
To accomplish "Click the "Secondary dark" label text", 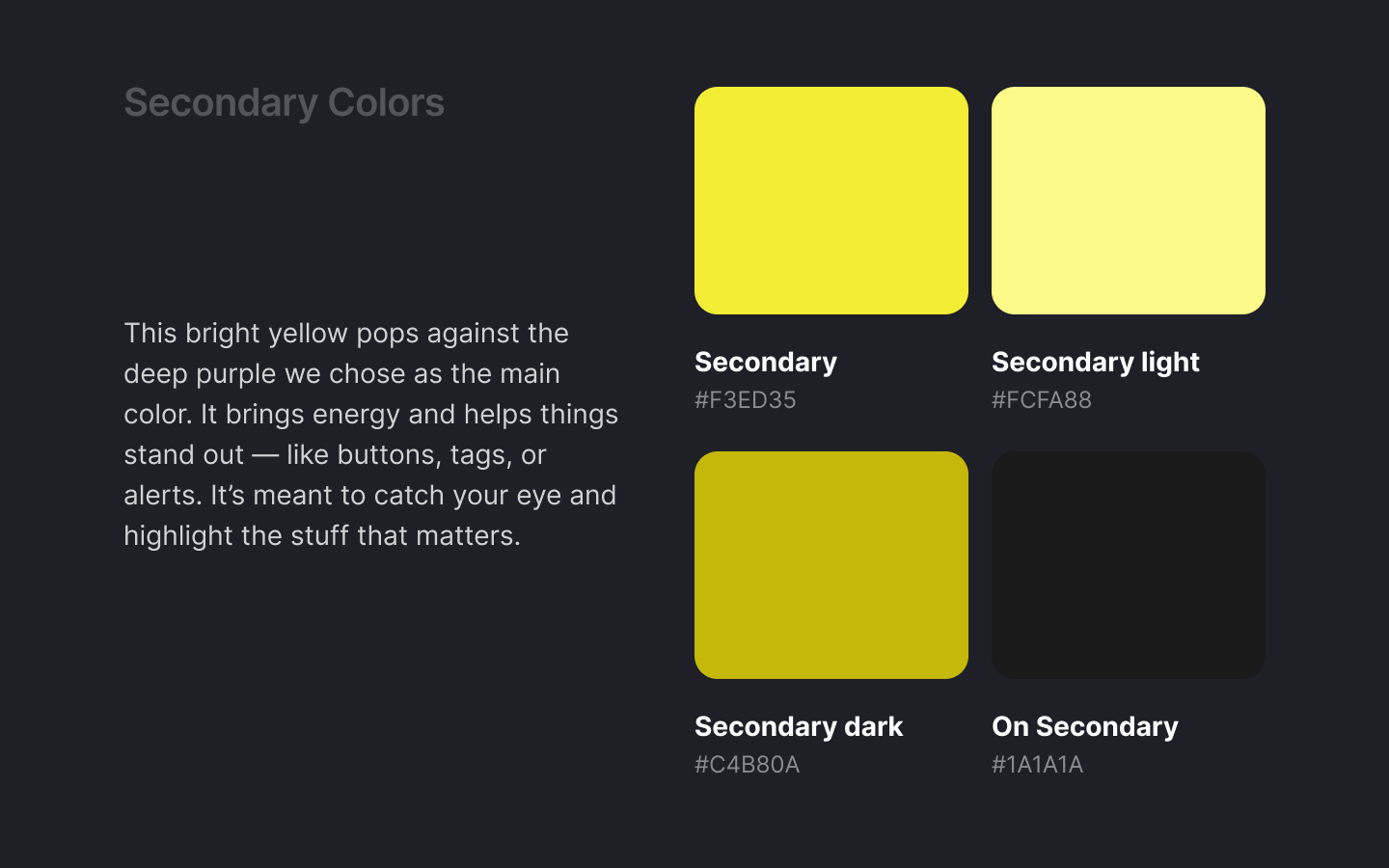I will [799, 726].
